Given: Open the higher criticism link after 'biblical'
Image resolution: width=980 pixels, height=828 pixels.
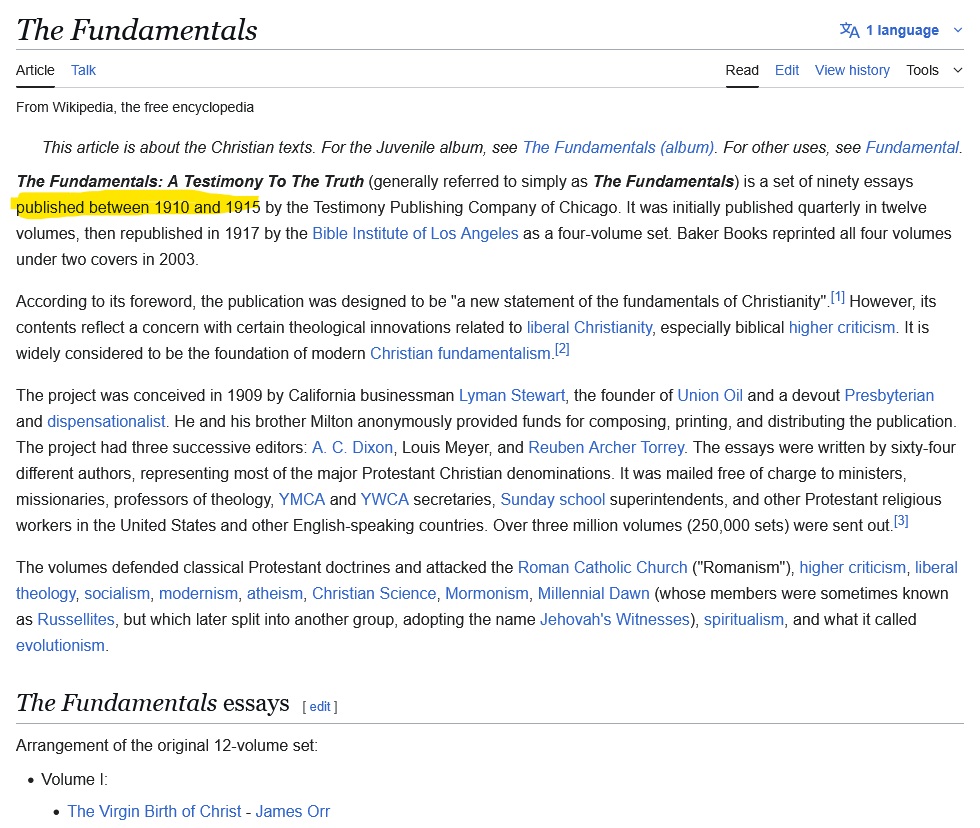Looking at the screenshot, I should (x=841, y=327).
